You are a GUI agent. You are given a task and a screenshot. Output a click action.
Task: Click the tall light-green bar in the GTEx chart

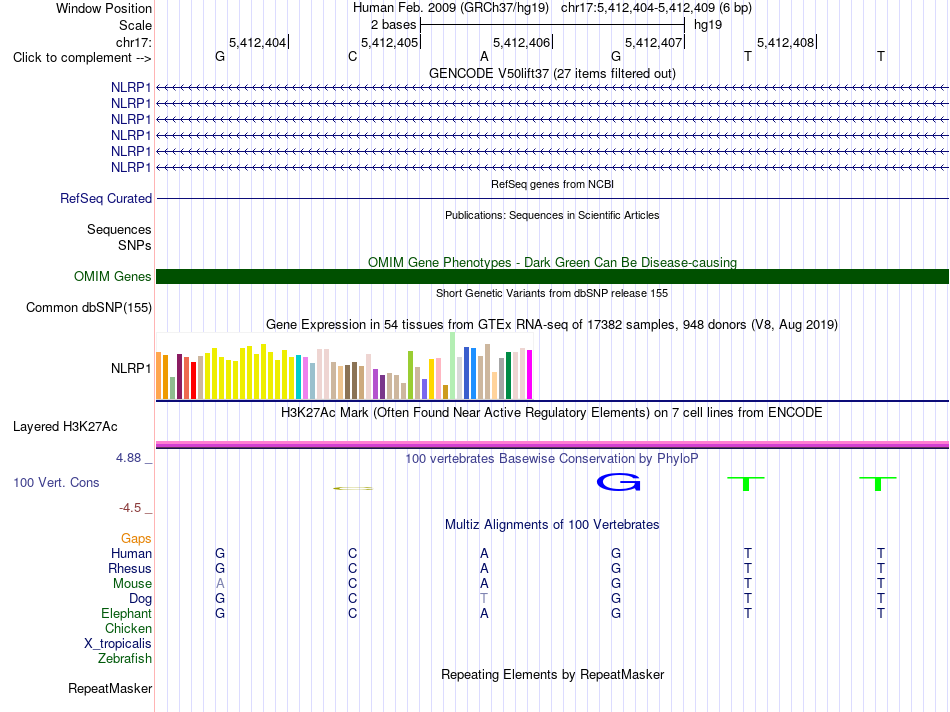453,365
